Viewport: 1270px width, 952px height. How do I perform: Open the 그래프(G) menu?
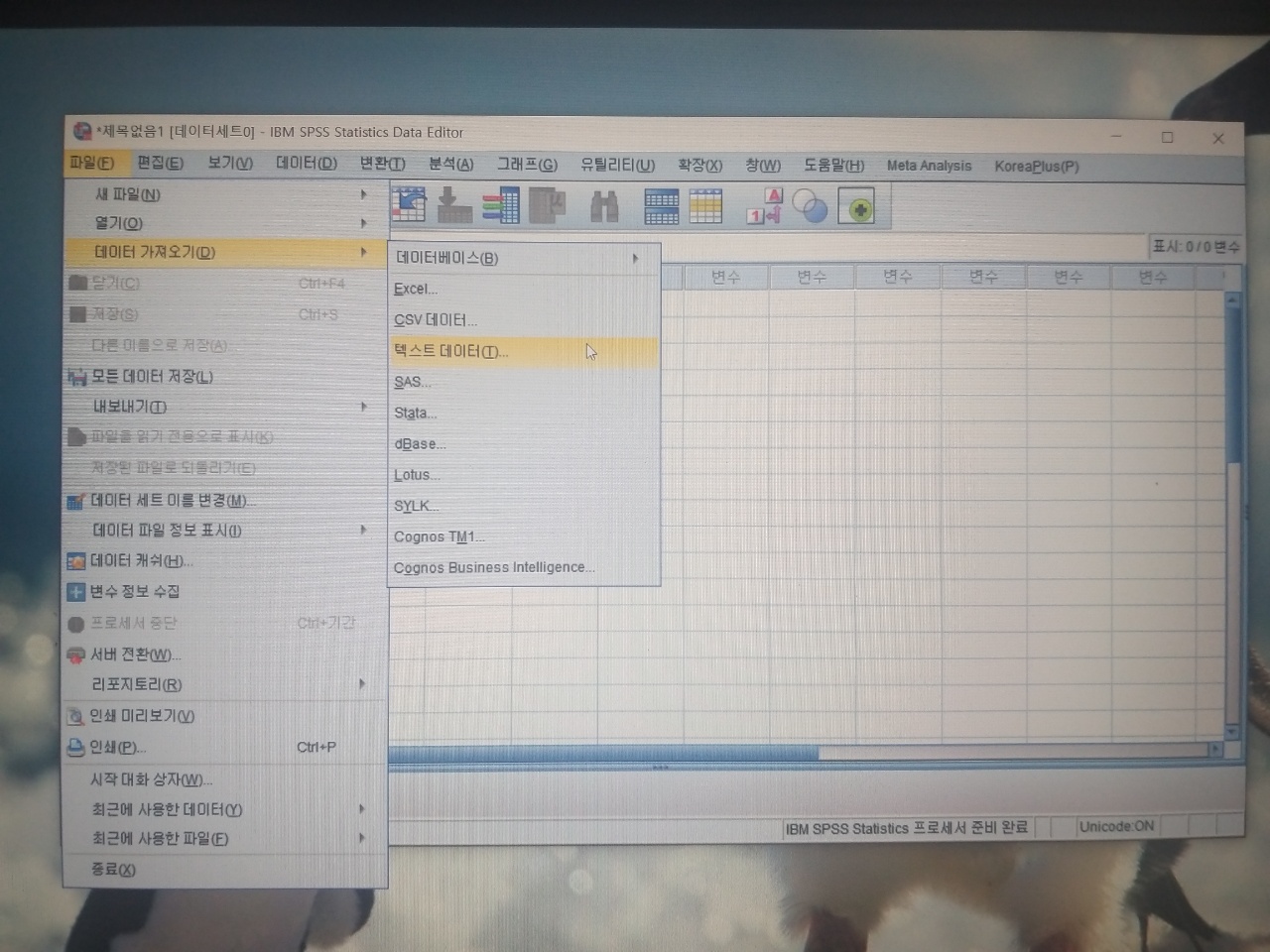(x=527, y=164)
